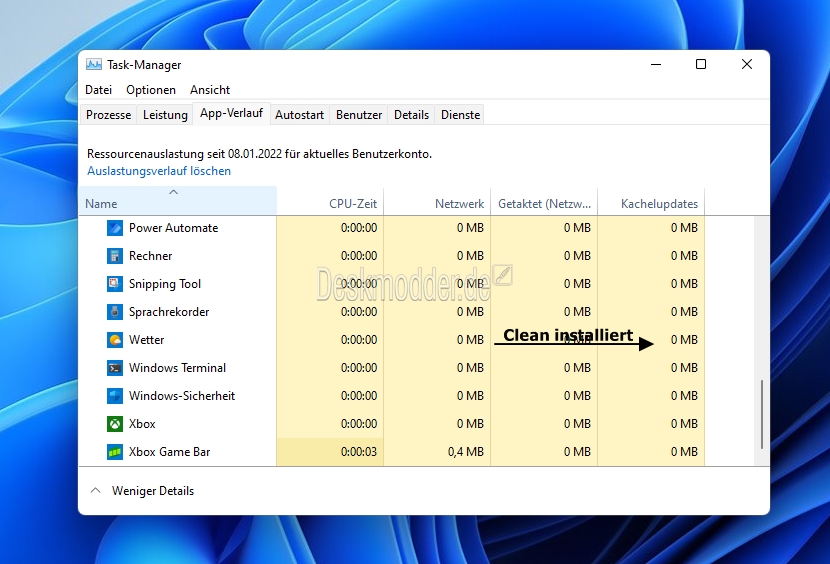Screen dimensions: 830x564
Task: Click the Sprachrekorder app icon
Action: (x=115, y=312)
